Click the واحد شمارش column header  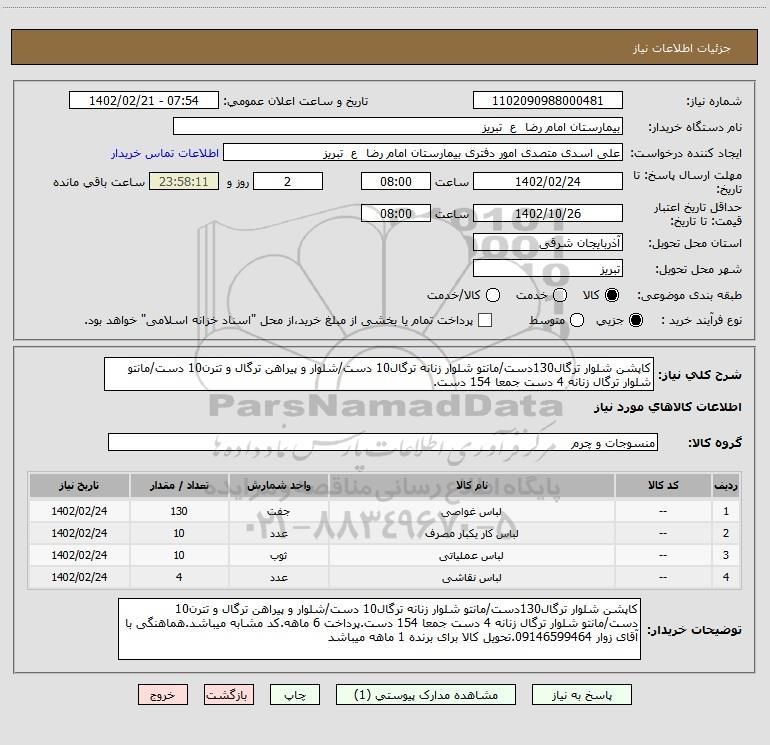tap(278, 486)
